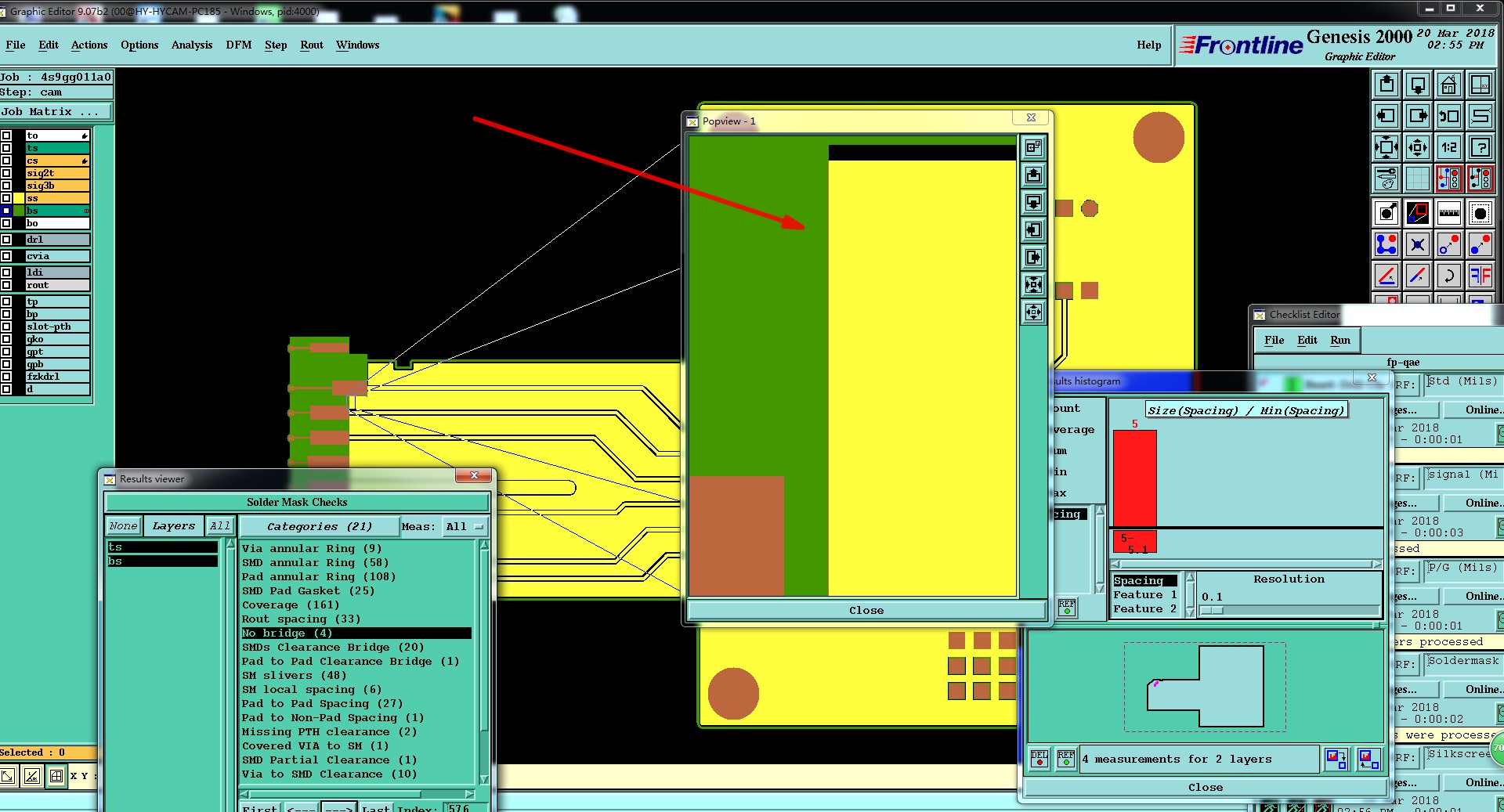
Task: Click the DEL icon in measurements panel
Action: (1039, 758)
